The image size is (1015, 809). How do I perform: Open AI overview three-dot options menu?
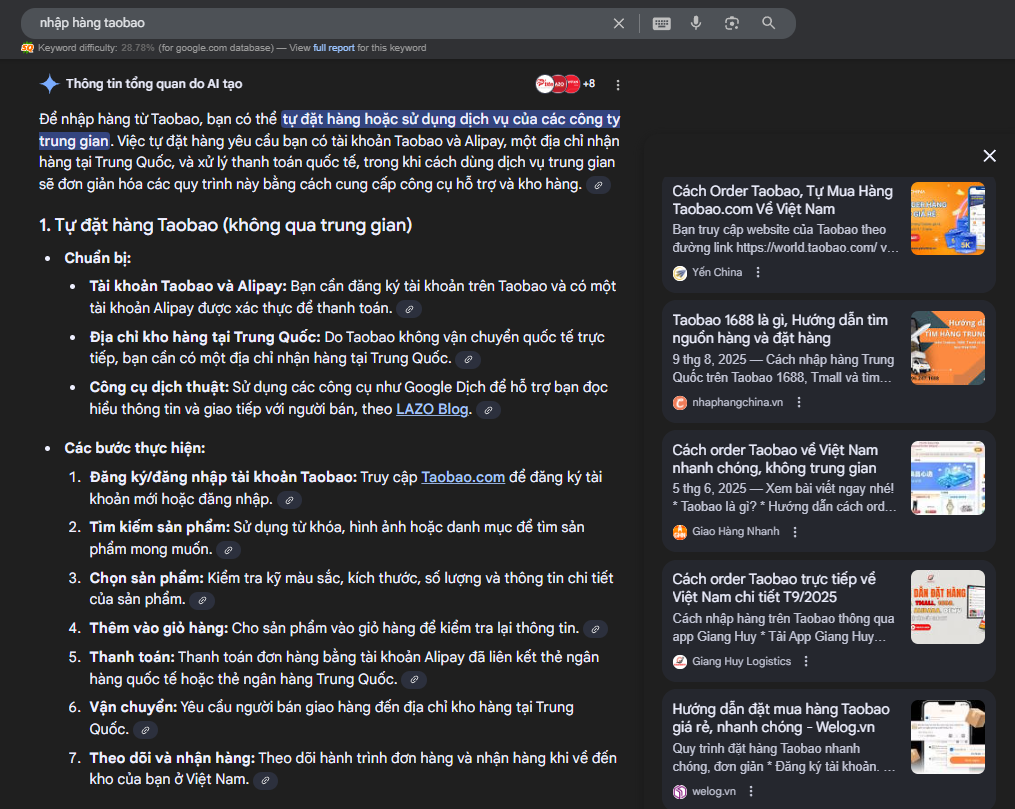[x=618, y=85]
